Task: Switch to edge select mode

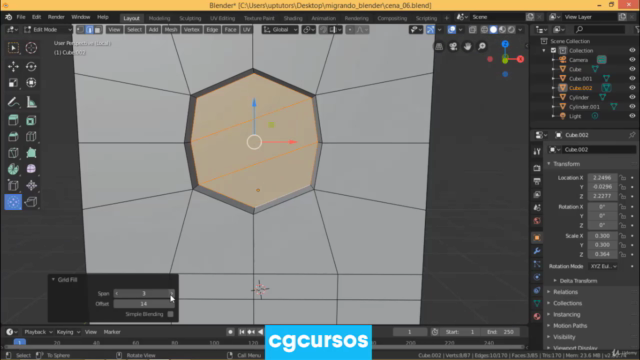Action: [89, 29]
